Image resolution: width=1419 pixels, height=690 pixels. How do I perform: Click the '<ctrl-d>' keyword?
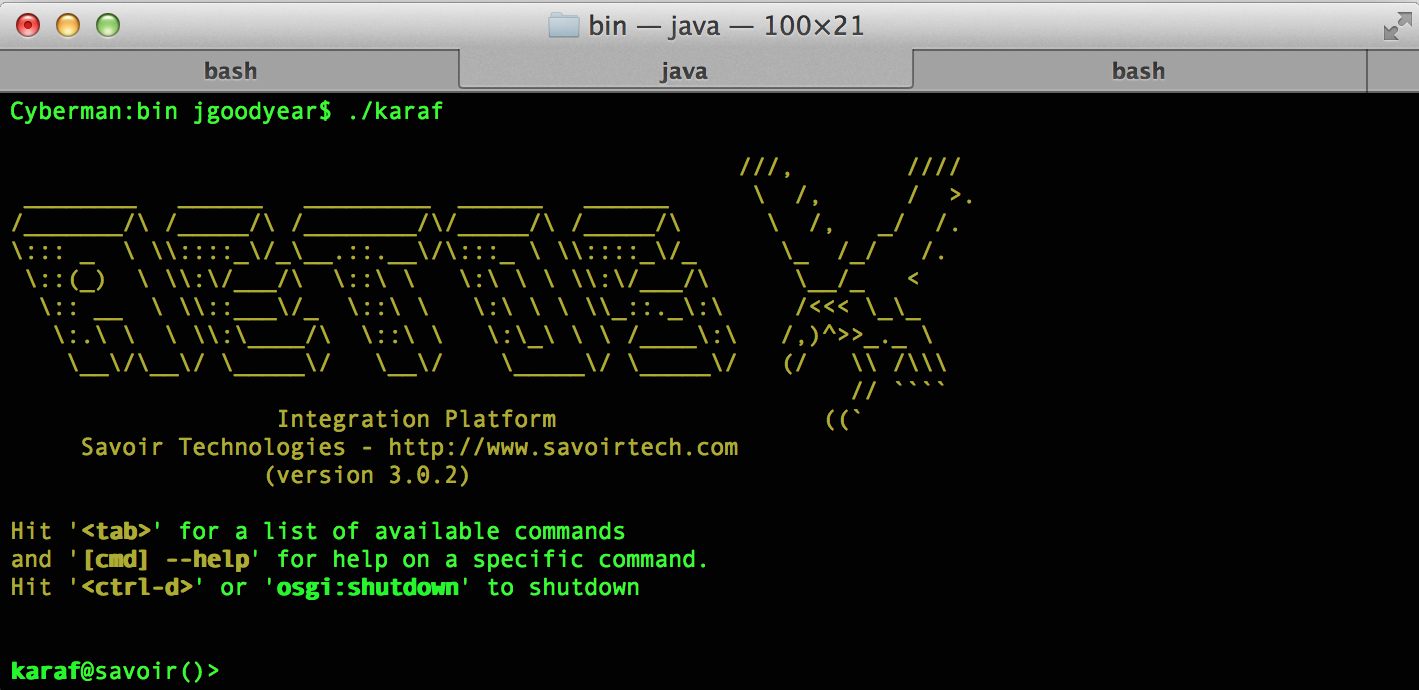pyautogui.click(x=137, y=587)
